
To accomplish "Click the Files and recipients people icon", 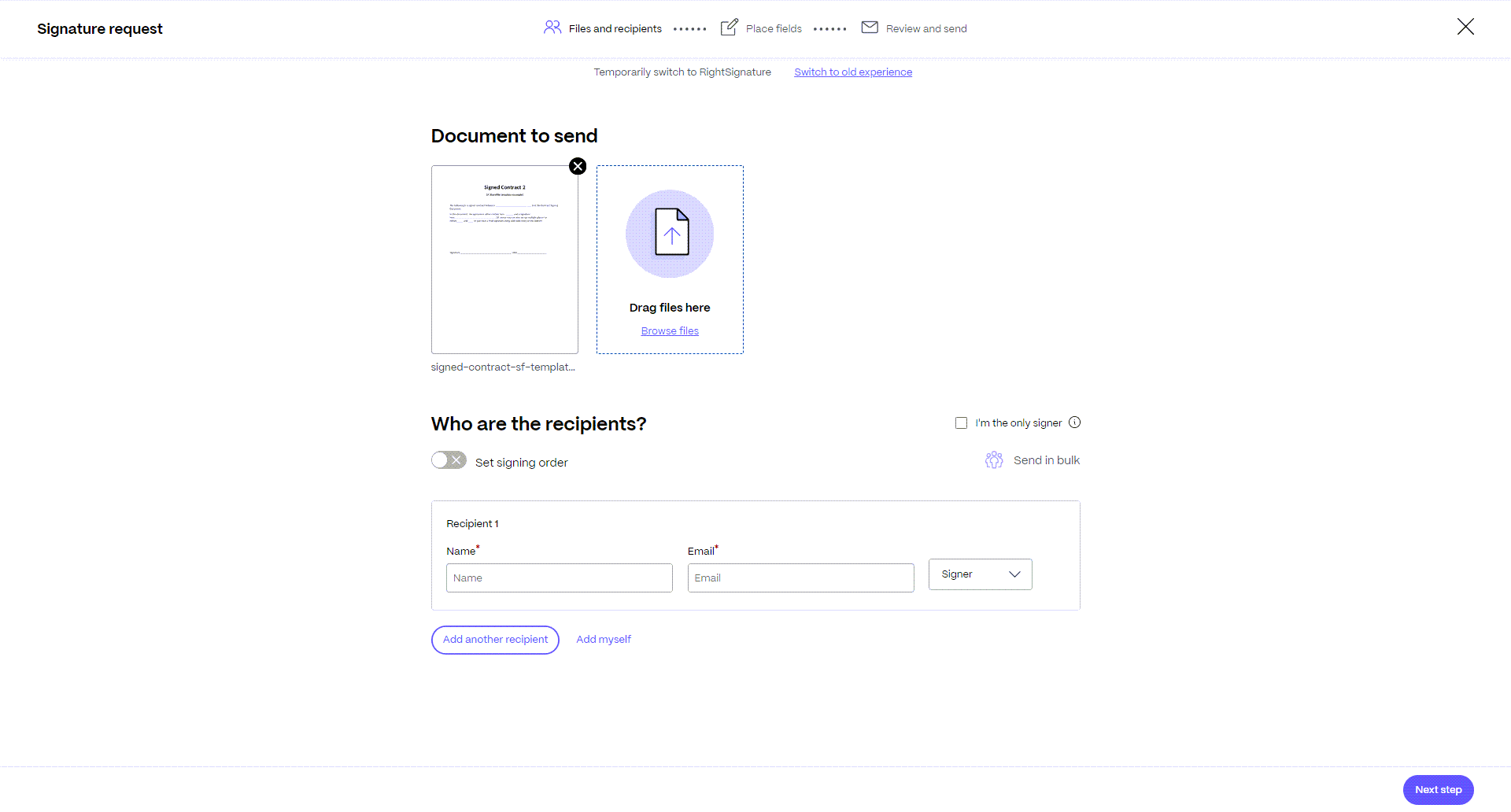I will tap(552, 28).
